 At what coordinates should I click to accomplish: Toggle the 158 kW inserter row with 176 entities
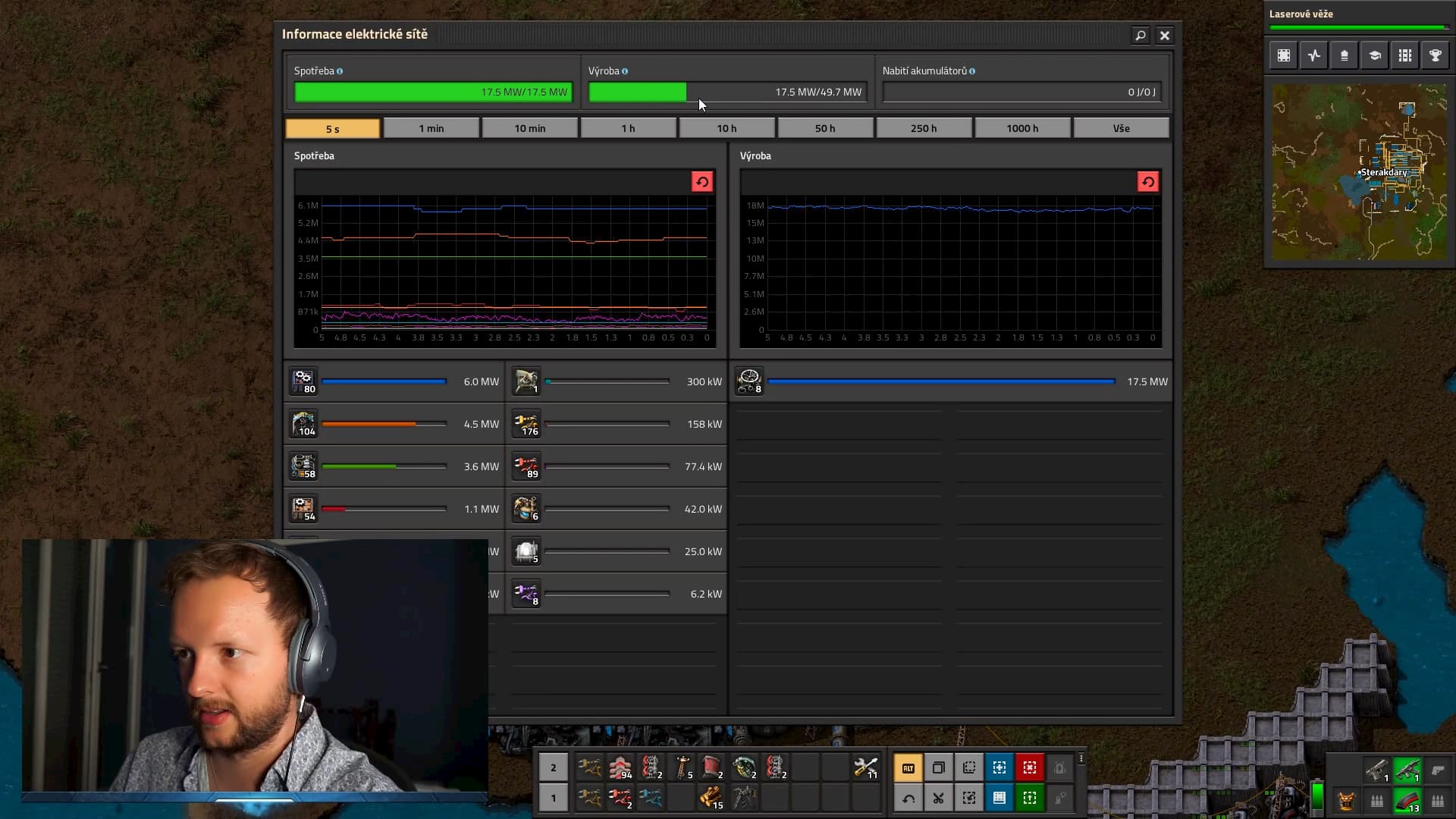coord(617,424)
